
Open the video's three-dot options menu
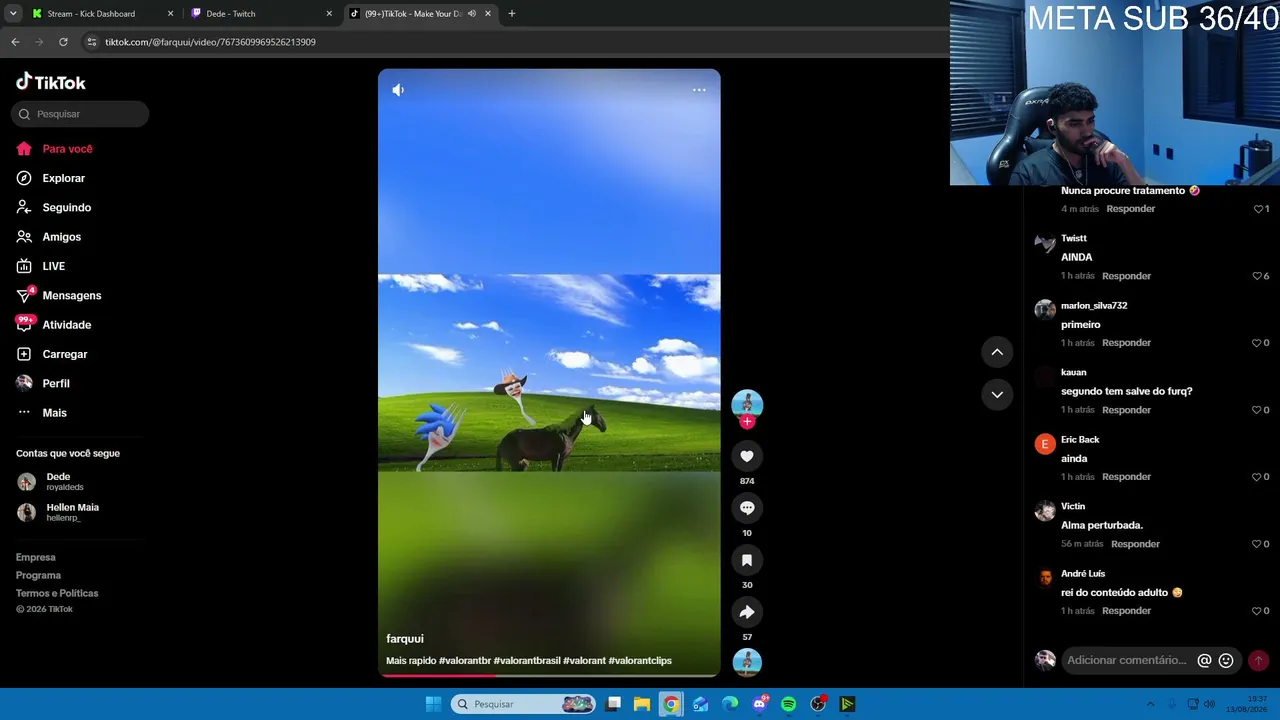coord(699,90)
